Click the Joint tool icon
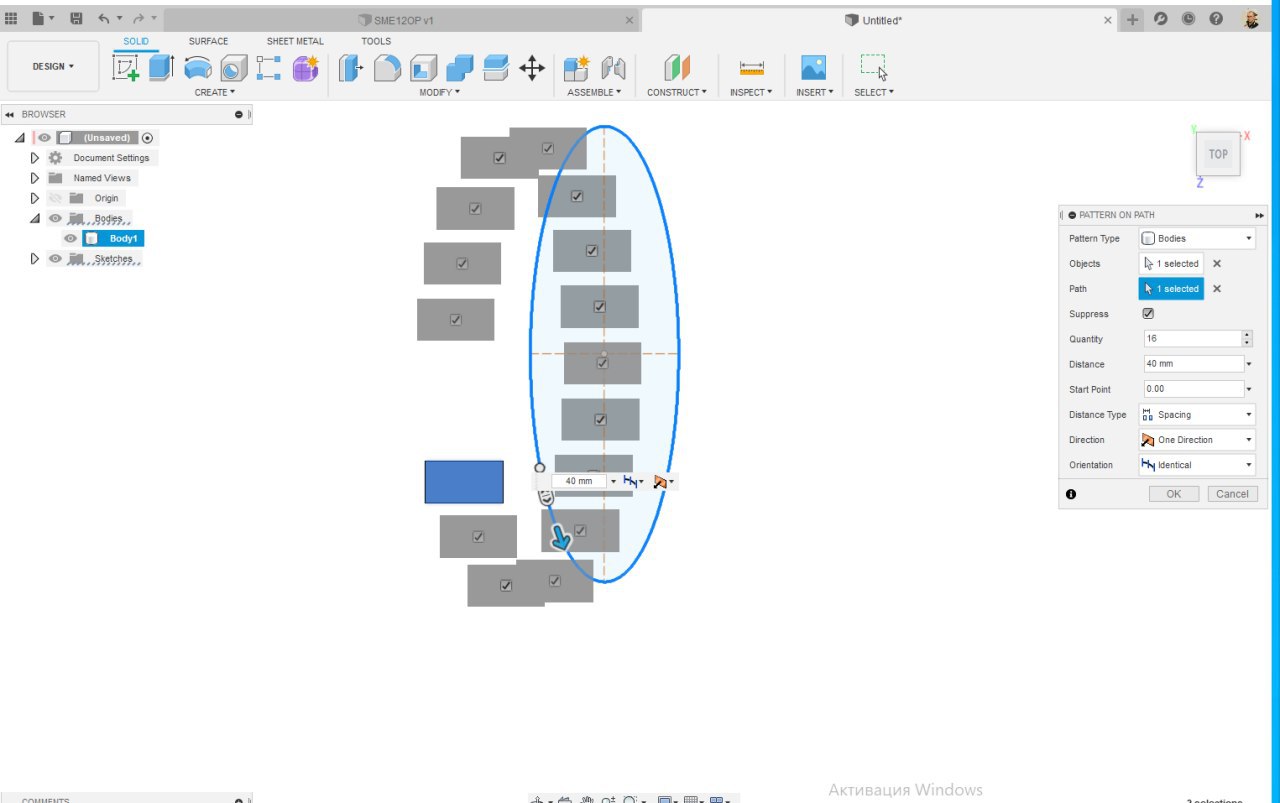1280x803 pixels. [613, 68]
